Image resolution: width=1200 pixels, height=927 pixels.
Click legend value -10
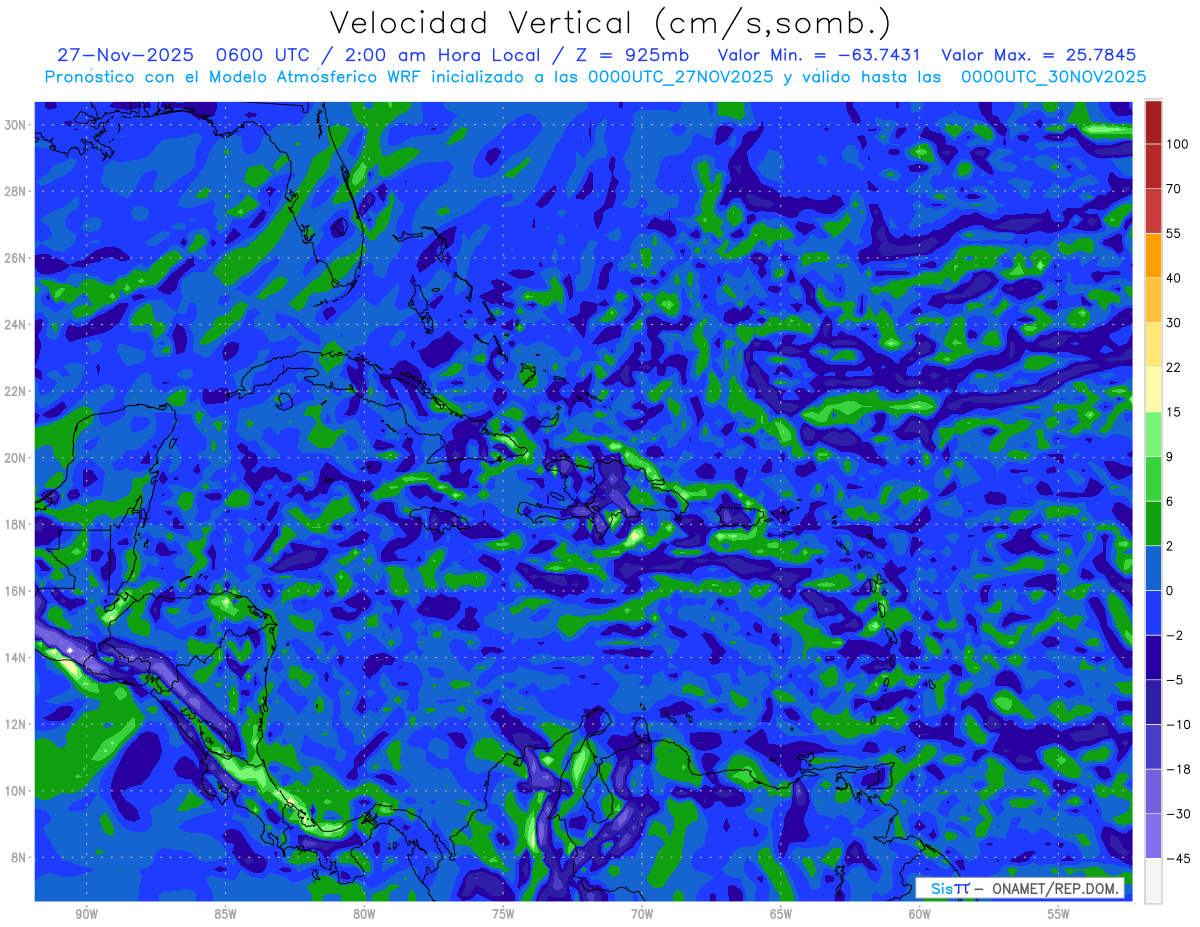[1178, 725]
